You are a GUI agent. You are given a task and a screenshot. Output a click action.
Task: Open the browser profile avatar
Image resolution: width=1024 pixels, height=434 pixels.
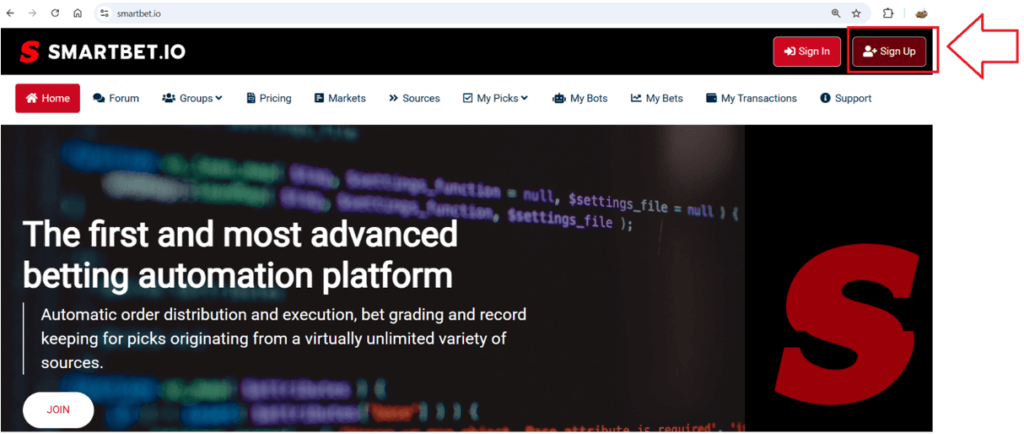tap(922, 13)
